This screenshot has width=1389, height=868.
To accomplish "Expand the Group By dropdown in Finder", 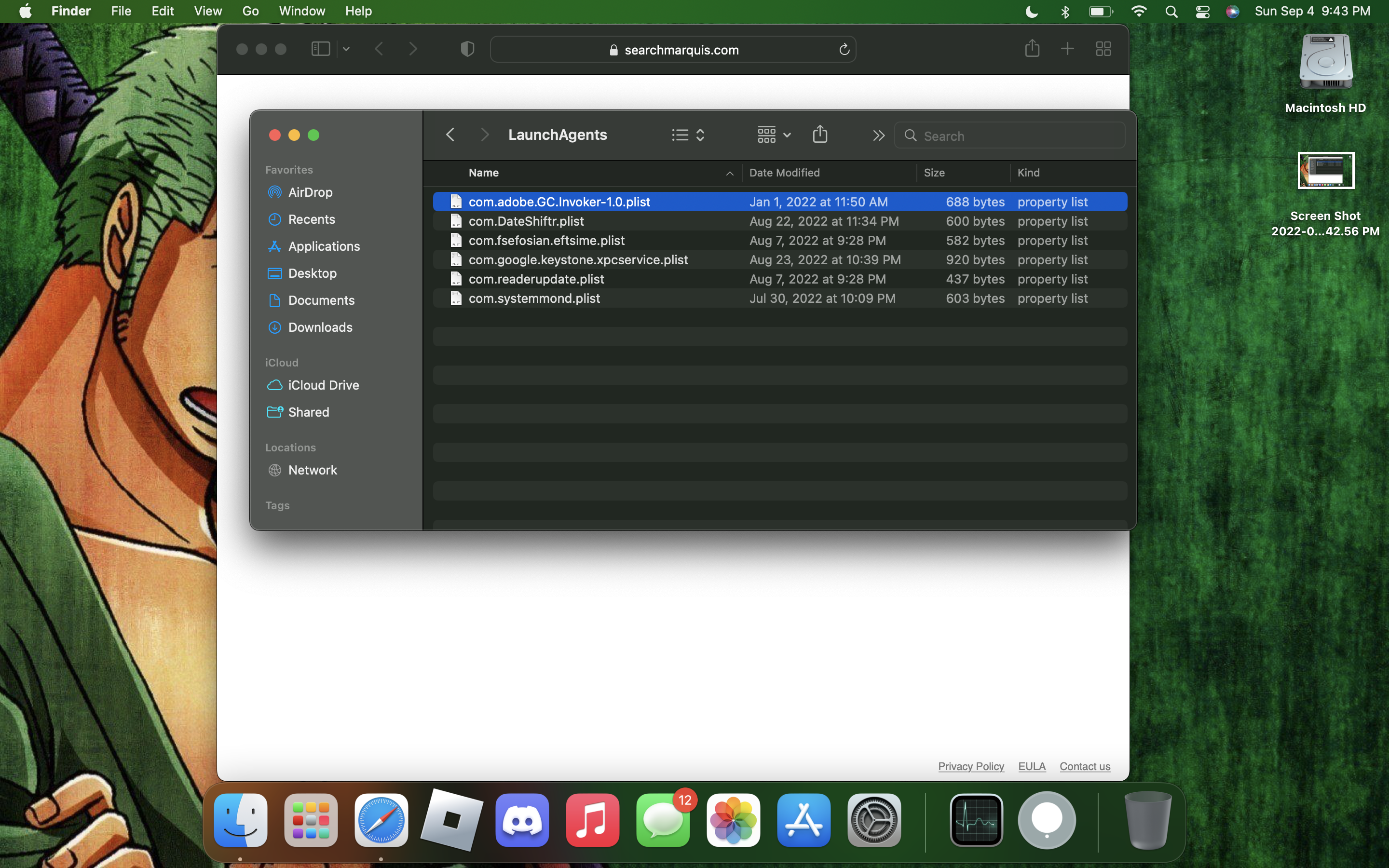I will point(774,135).
